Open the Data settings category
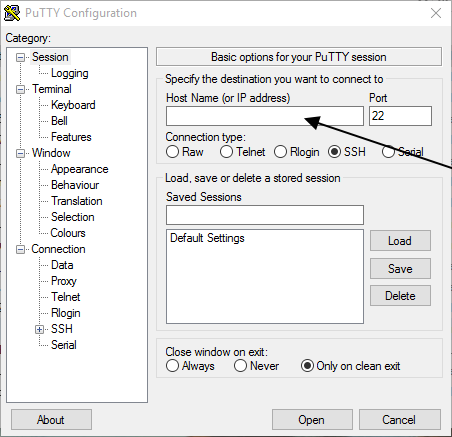Screen dimensions: 452x437 (x=62, y=265)
